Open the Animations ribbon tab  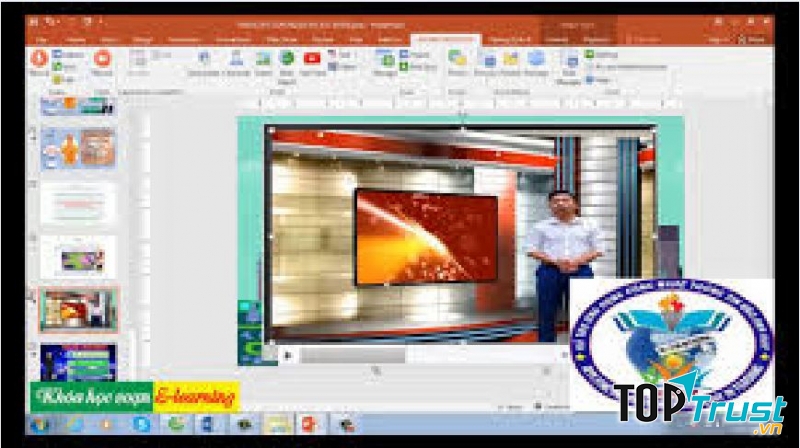pyautogui.click(x=233, y=39)
